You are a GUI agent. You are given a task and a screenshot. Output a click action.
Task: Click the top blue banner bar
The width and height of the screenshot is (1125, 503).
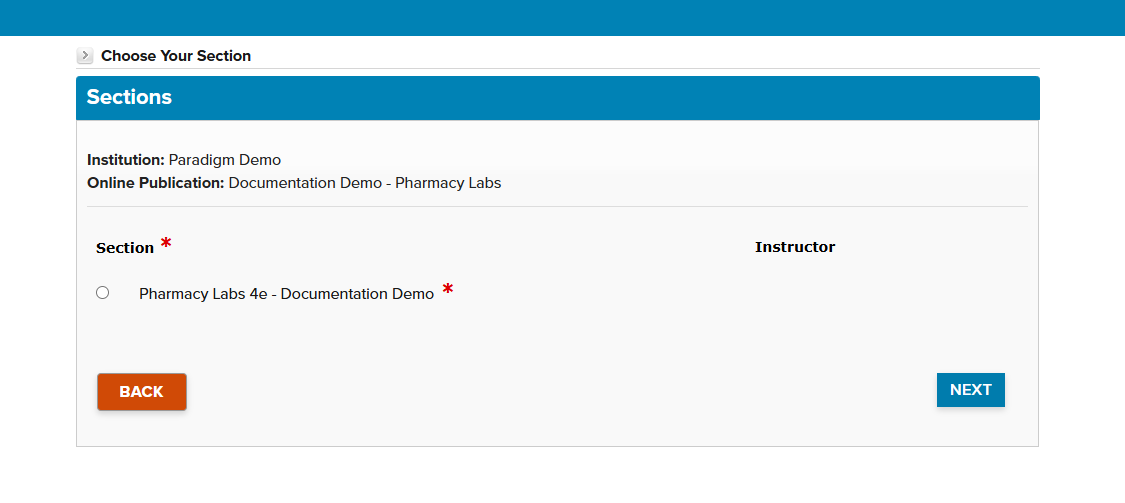click(562, 17)
